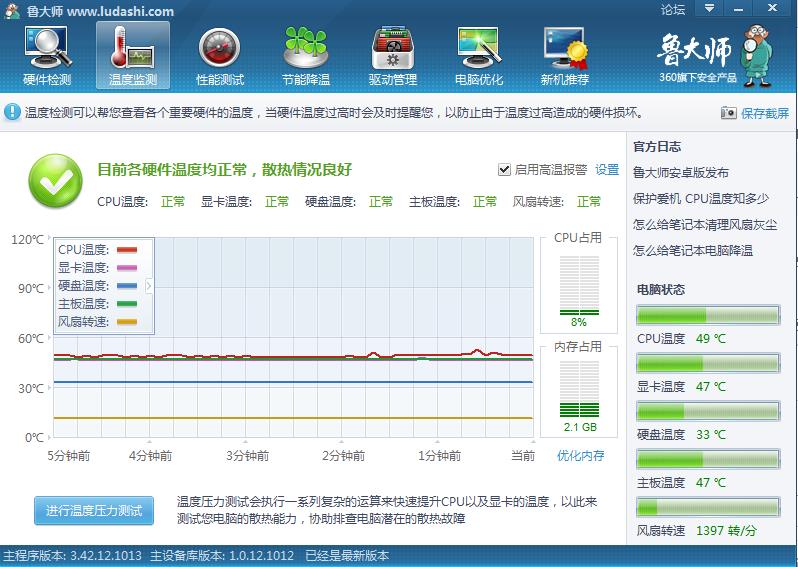Click the 120℃ axis label
Image resolution: width=798 pixels, height=567 pixels.
(27, 239)
